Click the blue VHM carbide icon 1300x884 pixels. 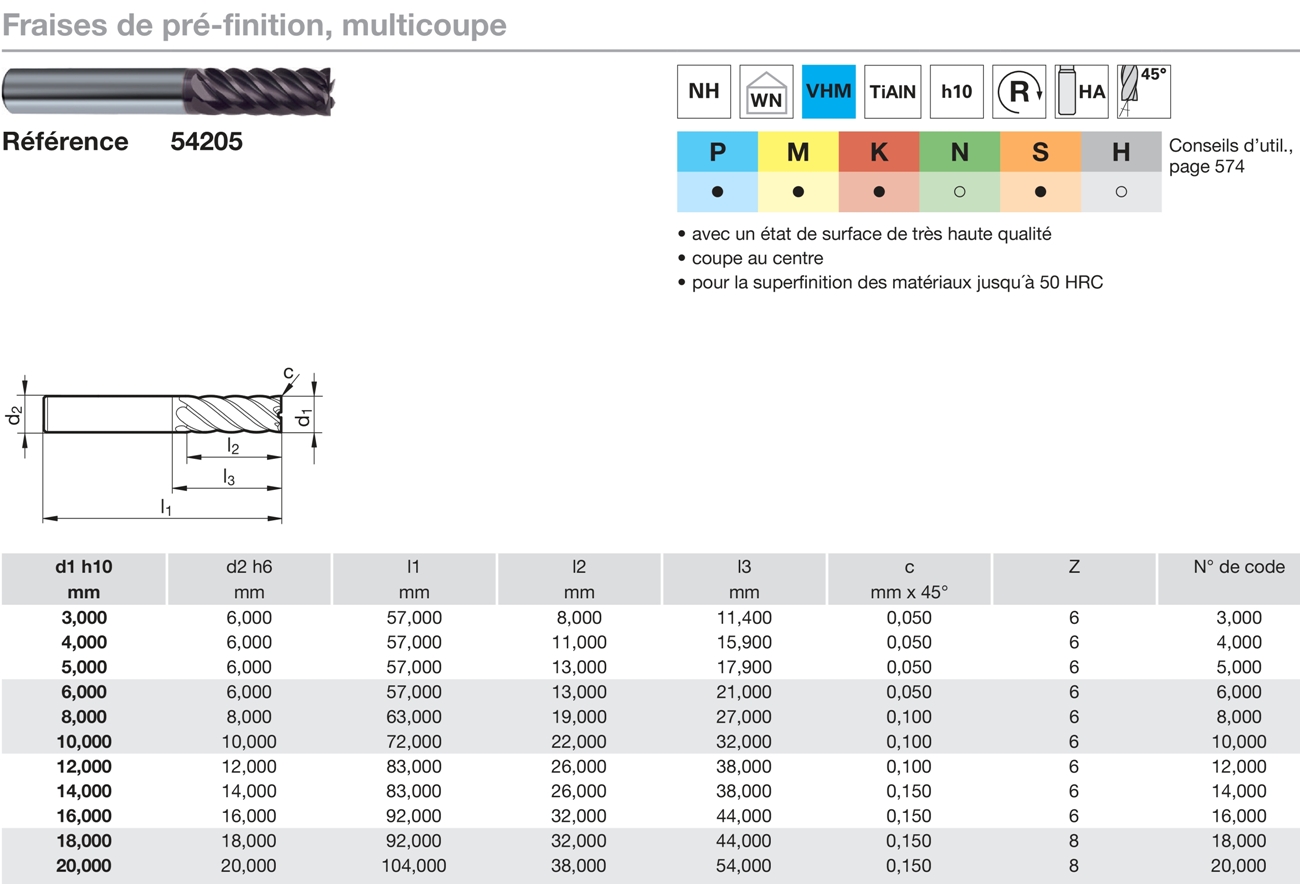click(x=829, y=91)
